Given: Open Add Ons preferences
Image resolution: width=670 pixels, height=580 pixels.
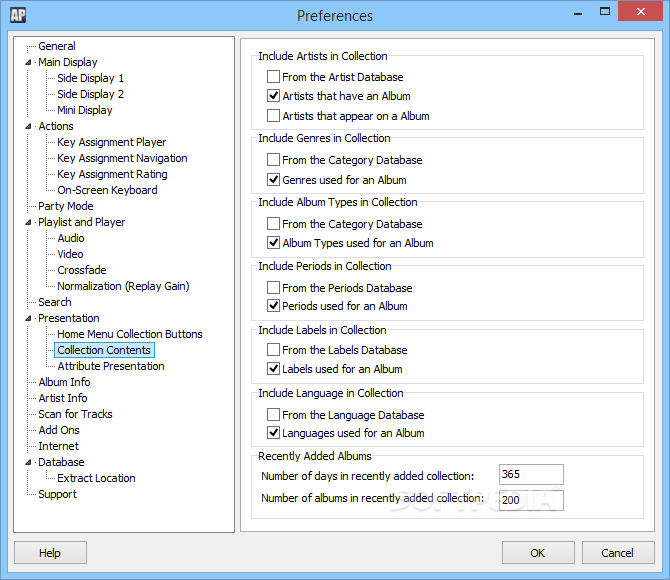Looking at the screenshot, I should point(59,430).
